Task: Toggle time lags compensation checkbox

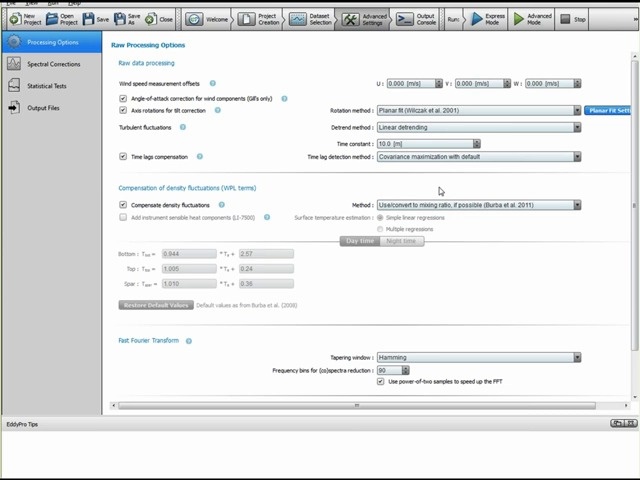Action: click(123, 156)
